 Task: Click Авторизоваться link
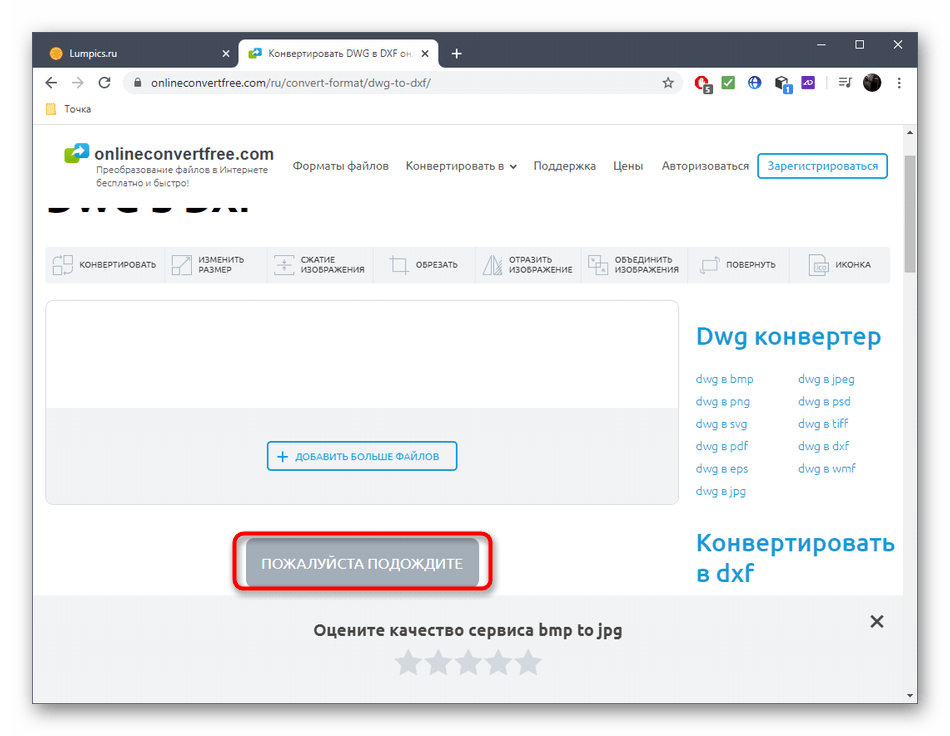705,166
